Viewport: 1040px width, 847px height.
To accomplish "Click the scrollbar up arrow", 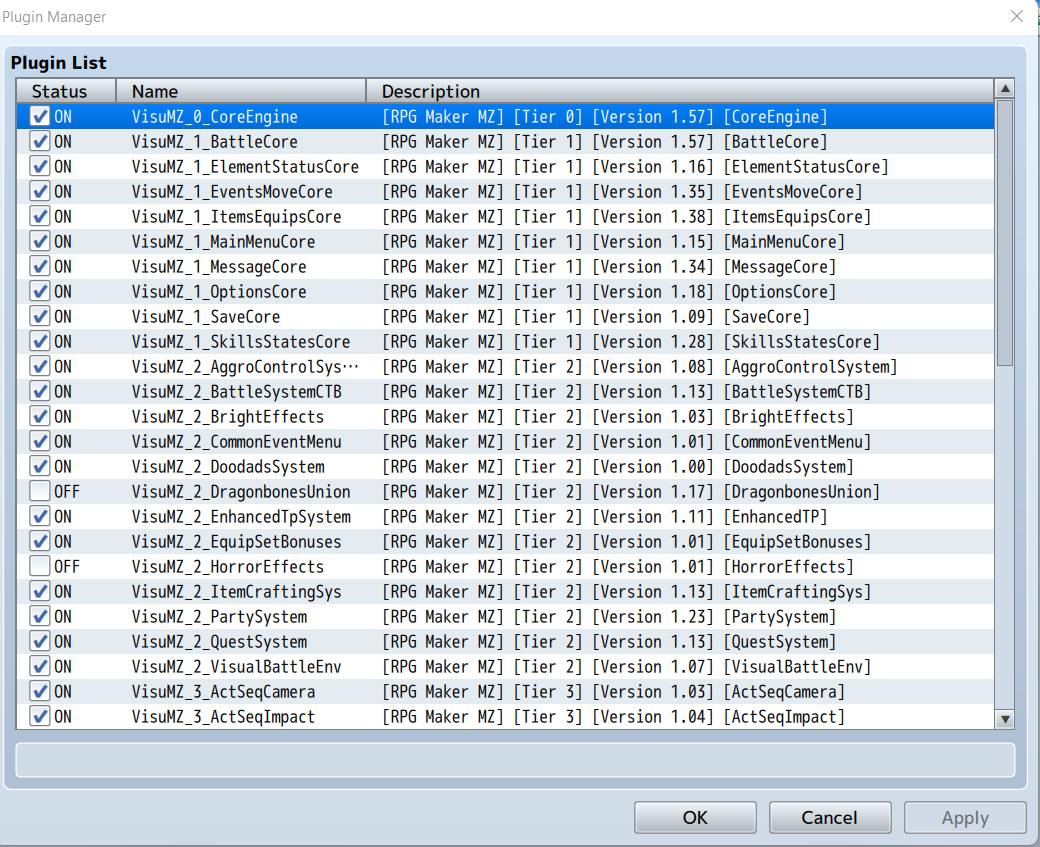I will point(1005,88).
